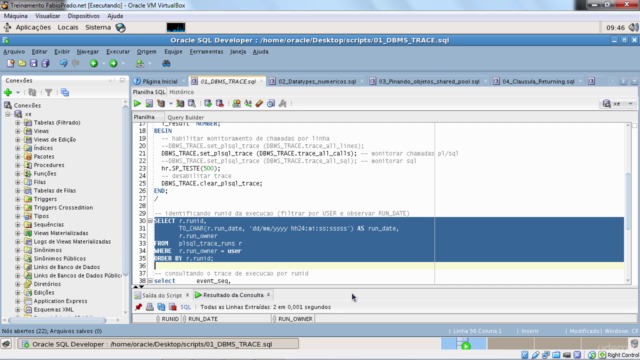This screenshot has height=360, width=640.
Task: Open the Executar menu
Action: pos(118,51)
